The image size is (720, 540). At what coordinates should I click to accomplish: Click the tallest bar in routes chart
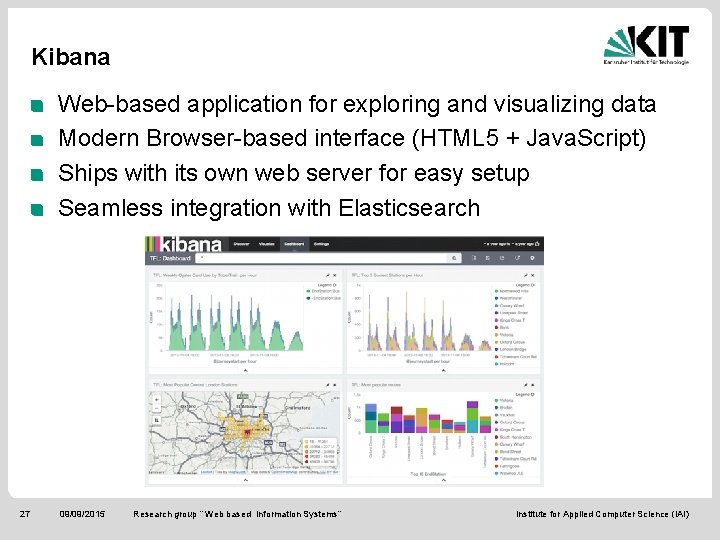pos(472,417)
